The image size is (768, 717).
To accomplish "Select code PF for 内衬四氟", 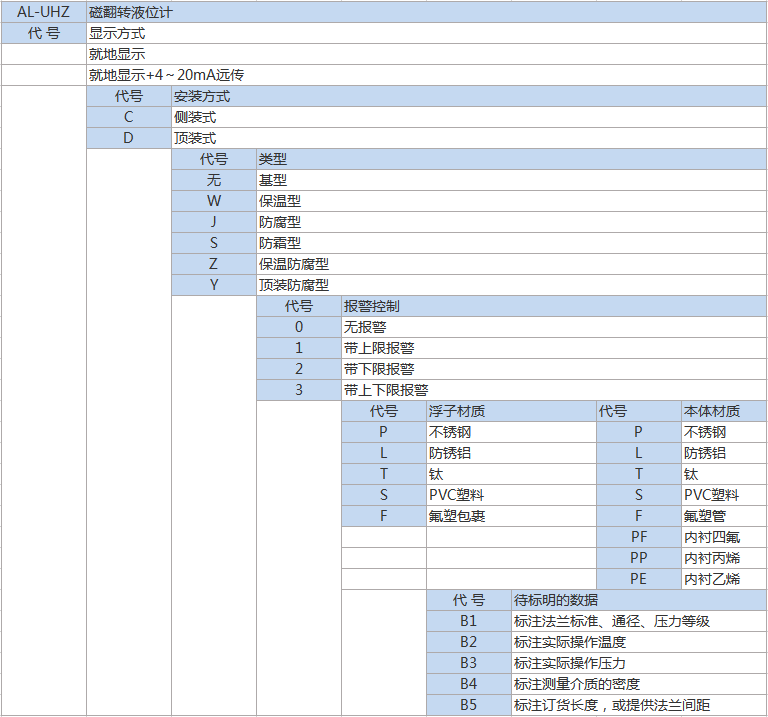I will pos(638,537).
